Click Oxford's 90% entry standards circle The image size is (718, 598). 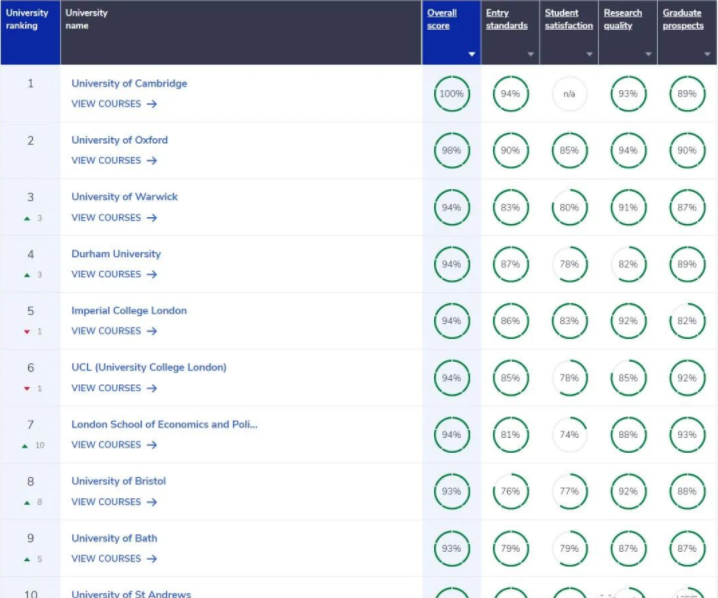pos(510,151)
